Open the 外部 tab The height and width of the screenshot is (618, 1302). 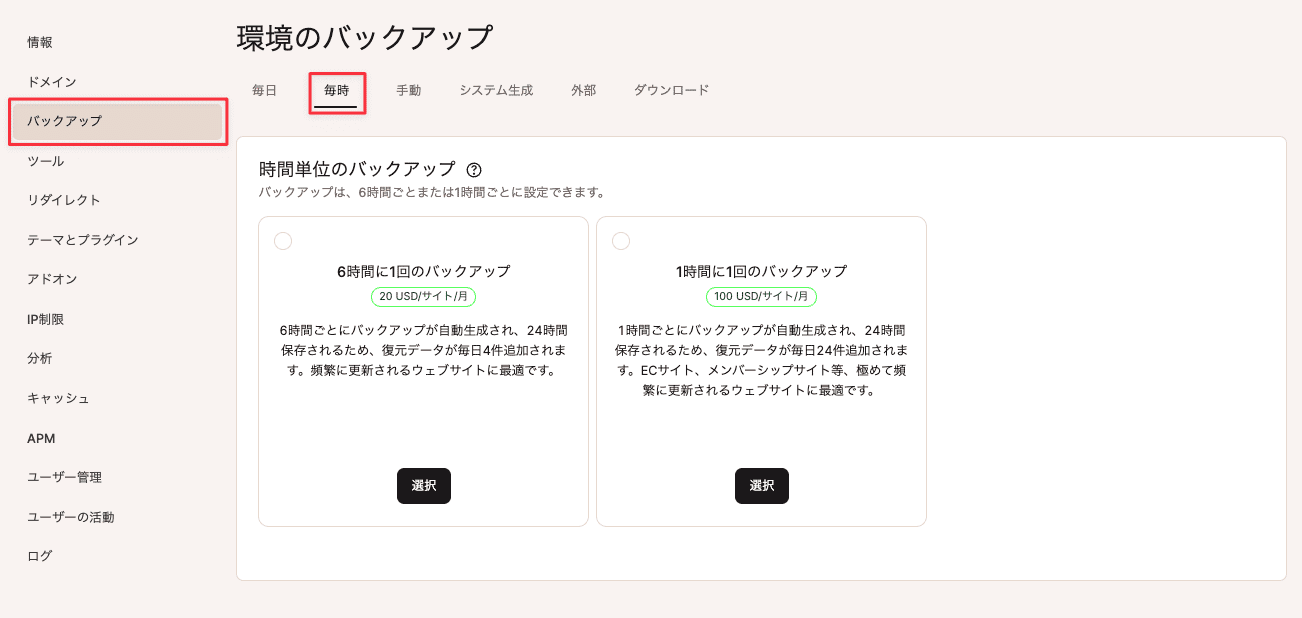(x=583, y=89)
